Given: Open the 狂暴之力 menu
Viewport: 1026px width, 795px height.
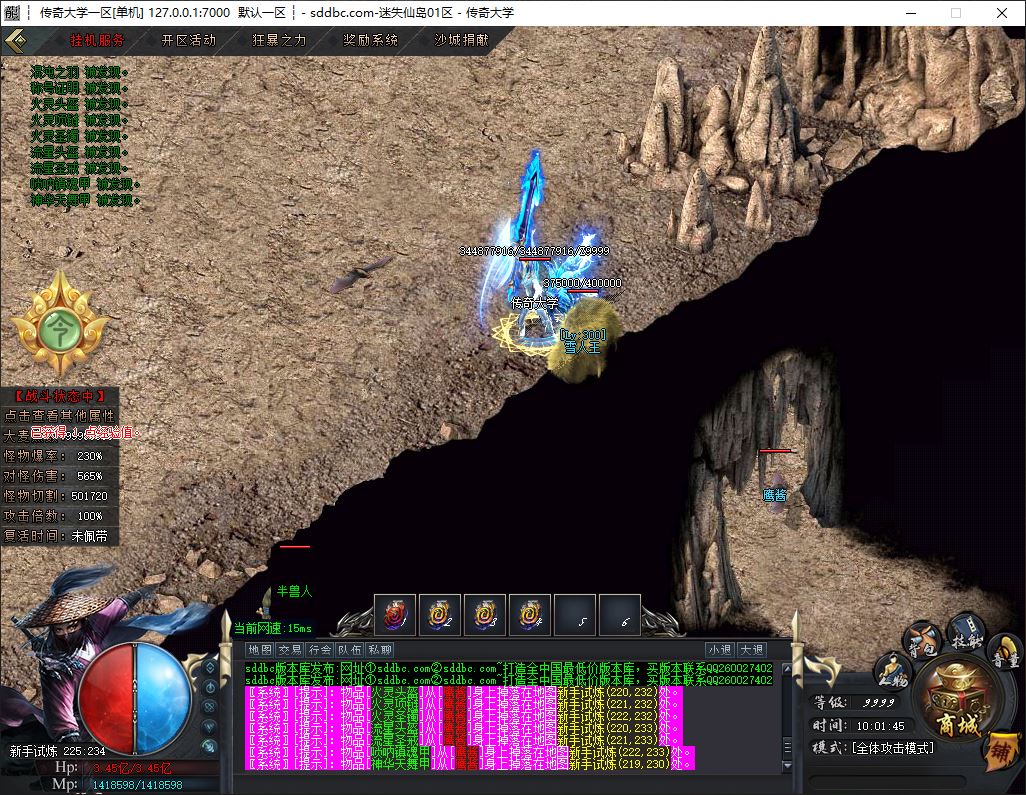Looking at the screenshot, I should click(279, 41).
